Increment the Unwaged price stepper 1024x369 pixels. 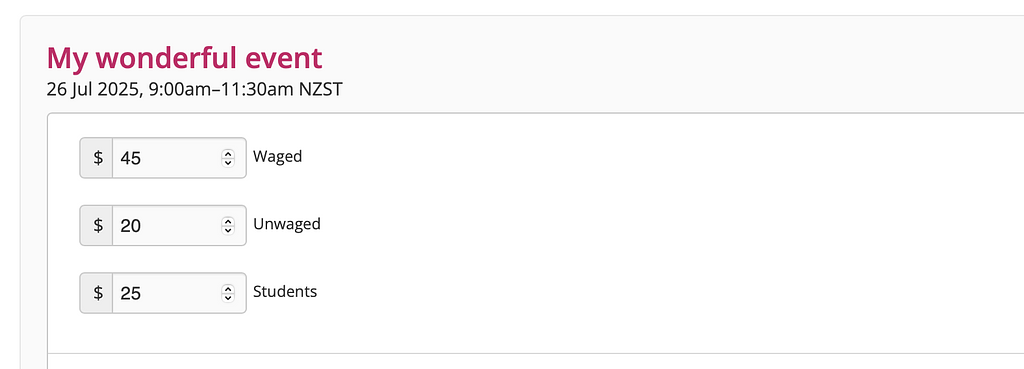coord(227,221)
